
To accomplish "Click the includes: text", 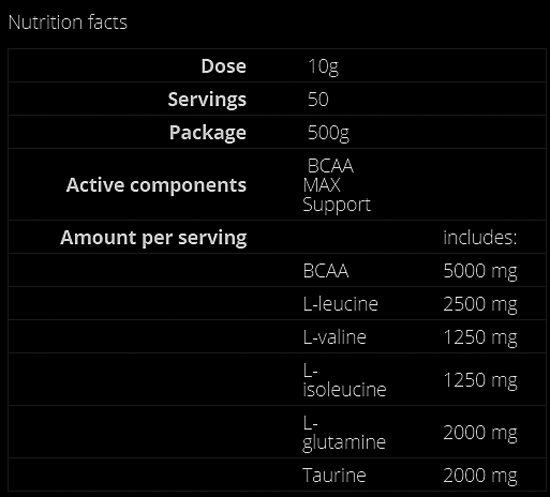I will [x=480, y=237].
